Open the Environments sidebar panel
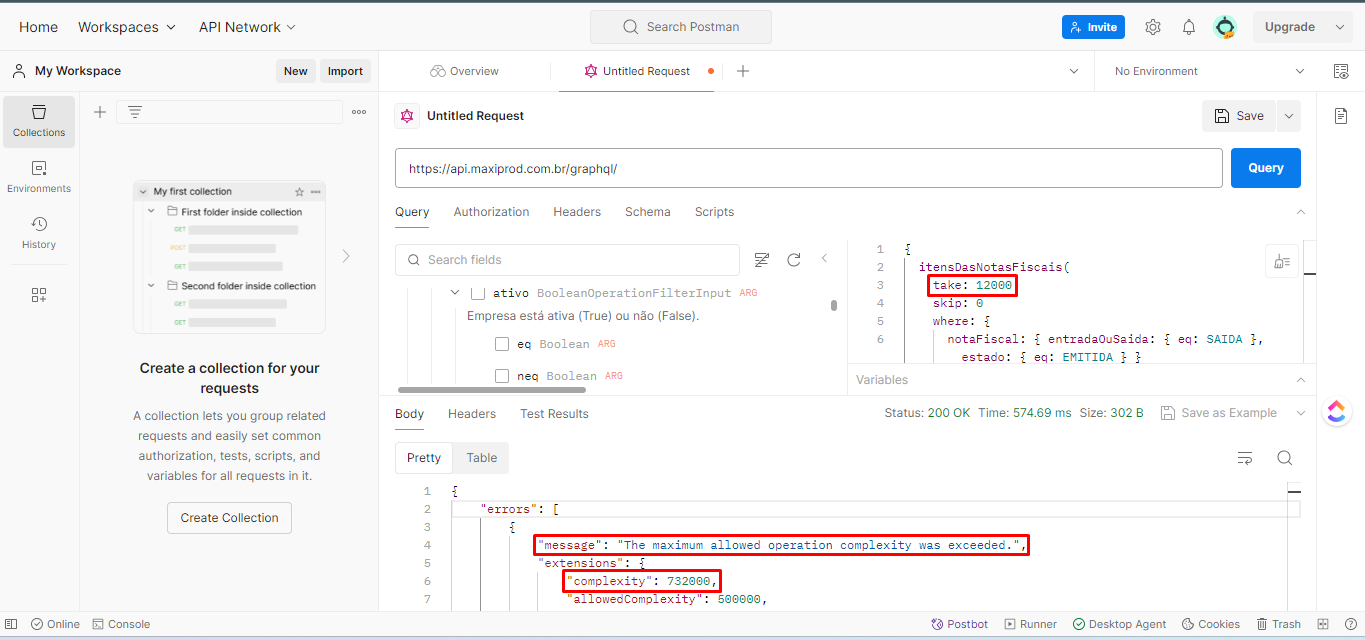Viewport: 1365px width, 640px height. 39,177
